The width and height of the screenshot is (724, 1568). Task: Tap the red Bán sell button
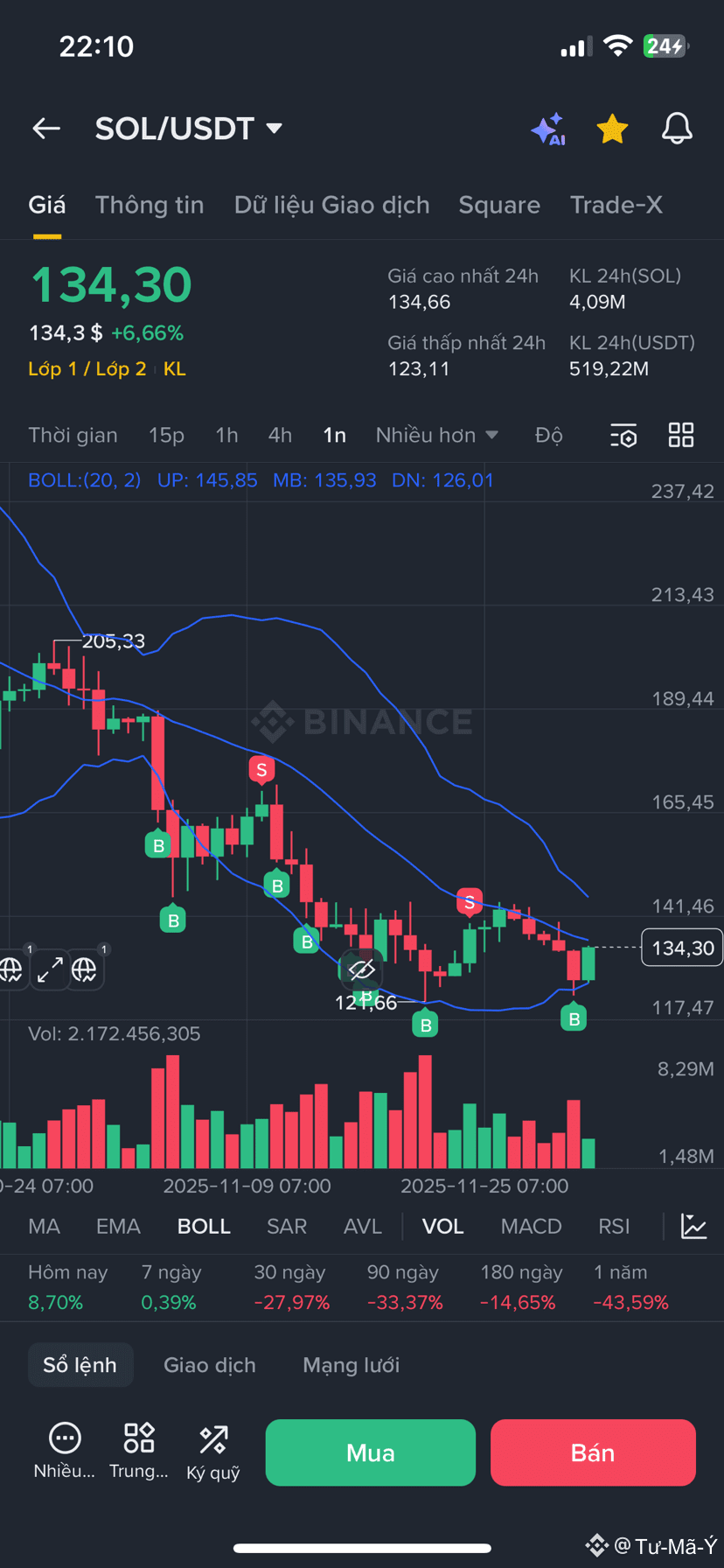pyautogui.click(x=593, y=1452)
